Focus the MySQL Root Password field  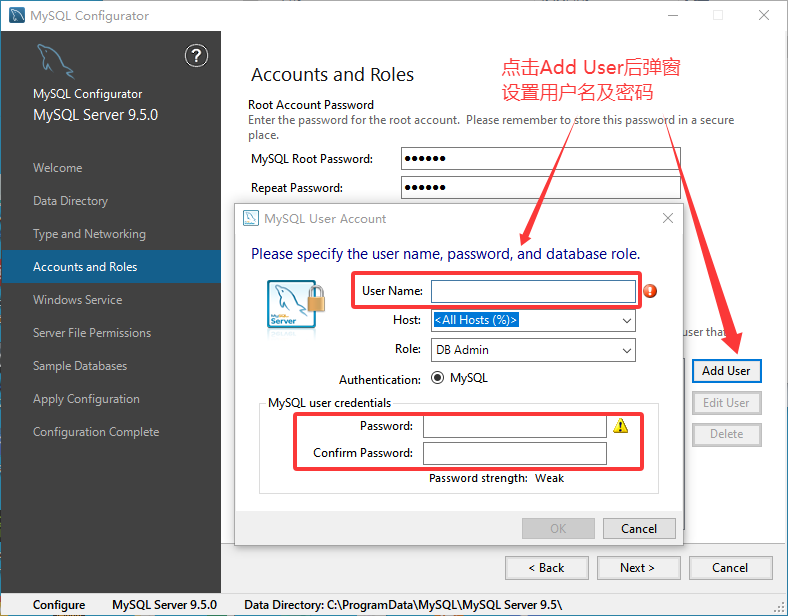[541, 159]
